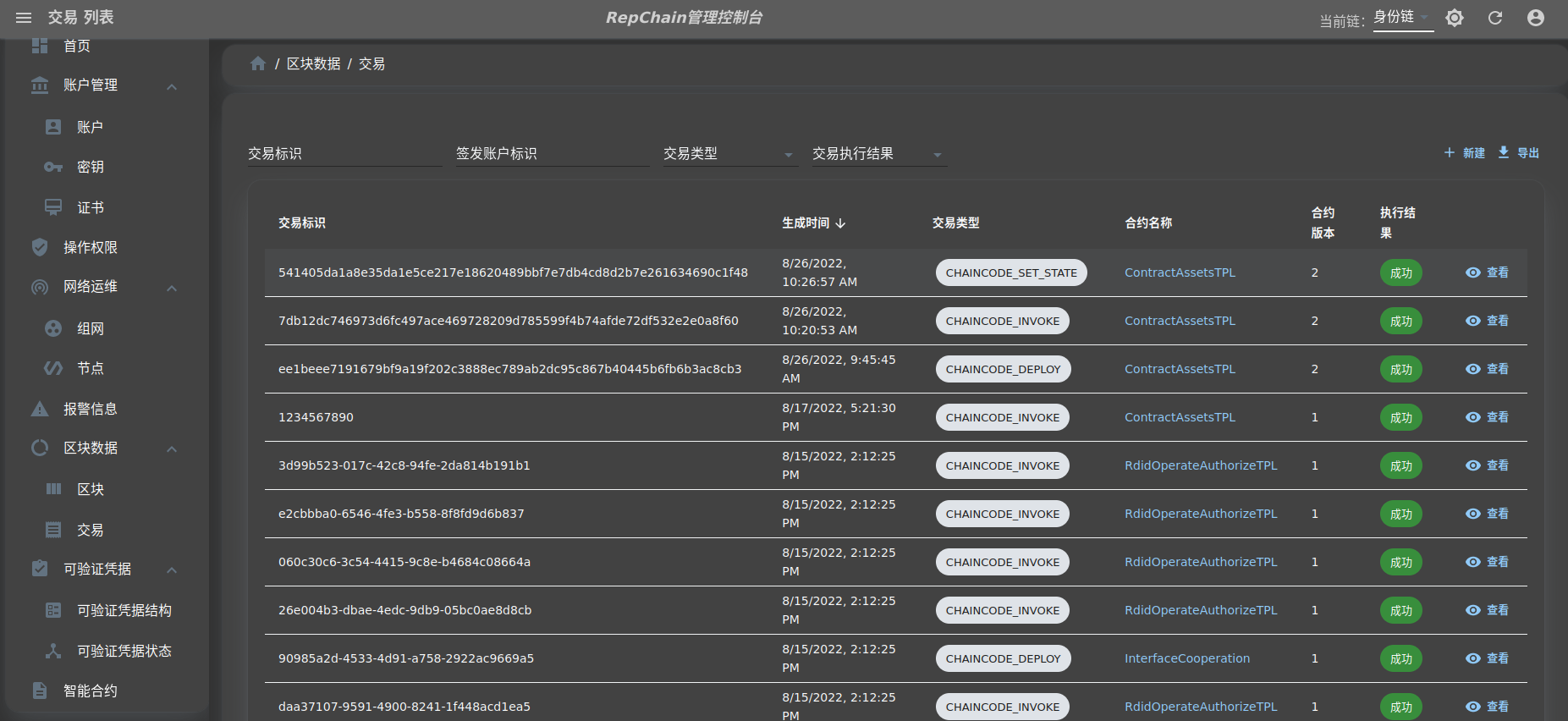Viewport: 1568px width, 721px height.
Task: View transaction 90985a2d-4533 eye icon
Action: (x=1473, y=658)
